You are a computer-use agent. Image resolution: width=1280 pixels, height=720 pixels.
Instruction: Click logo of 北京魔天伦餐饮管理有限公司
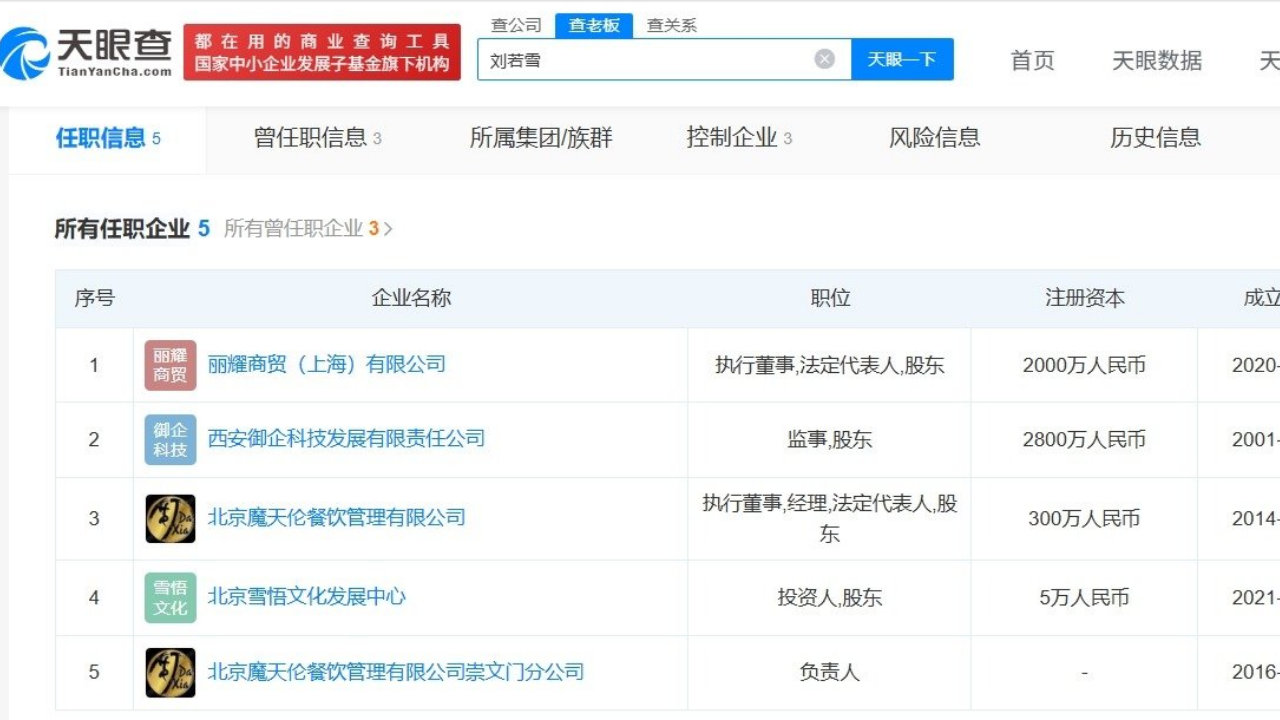tap(170, 518)
